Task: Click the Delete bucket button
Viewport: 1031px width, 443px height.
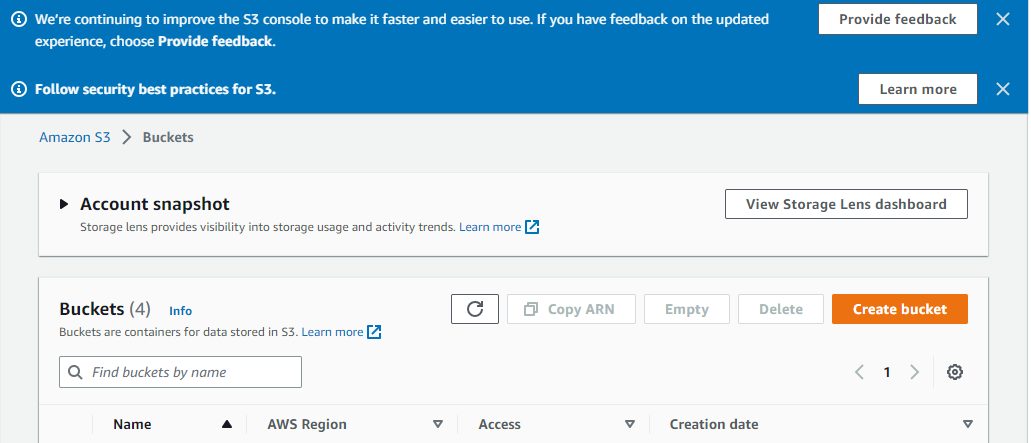Action: coord(780,309)
